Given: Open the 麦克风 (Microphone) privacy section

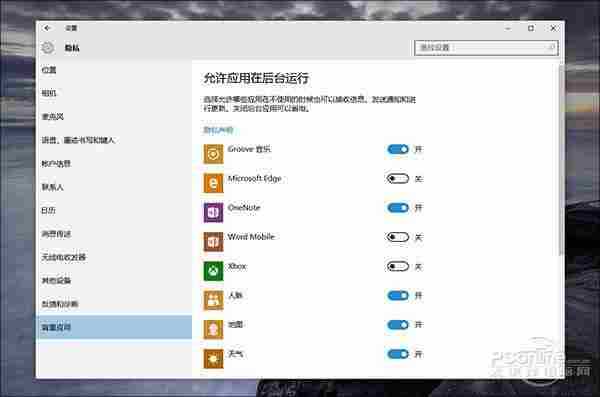Looking at the screenshot, I should 114,117.
